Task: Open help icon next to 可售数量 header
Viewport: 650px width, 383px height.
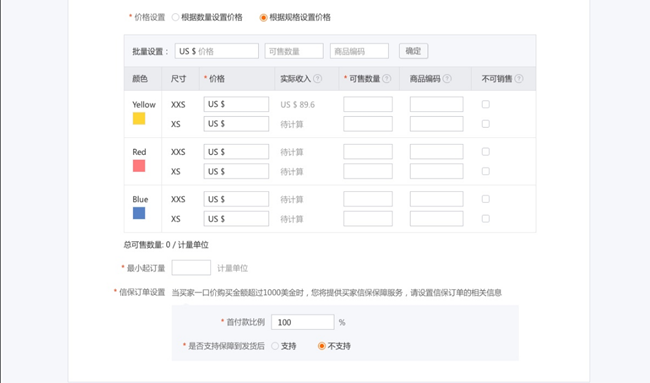Action: tap(386, 78)
